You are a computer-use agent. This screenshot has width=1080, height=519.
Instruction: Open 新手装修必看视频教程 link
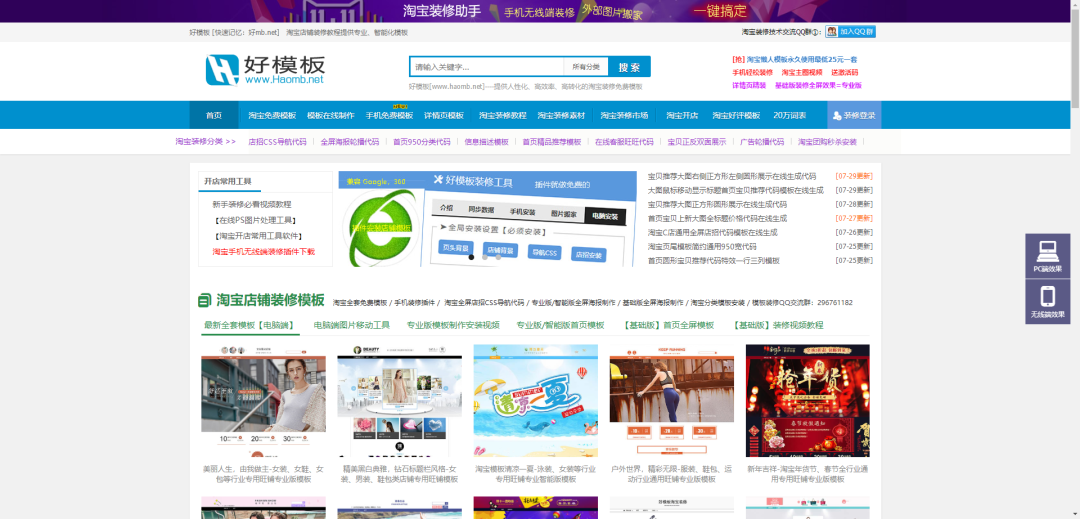tap(251, 204)
